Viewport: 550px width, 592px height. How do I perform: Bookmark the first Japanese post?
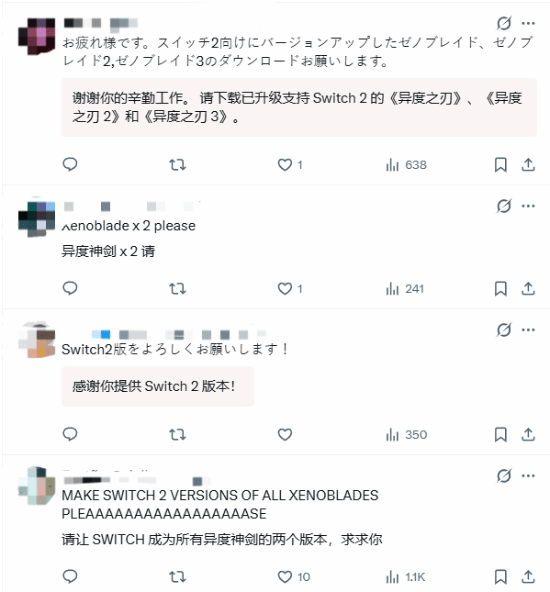[501, 165]
